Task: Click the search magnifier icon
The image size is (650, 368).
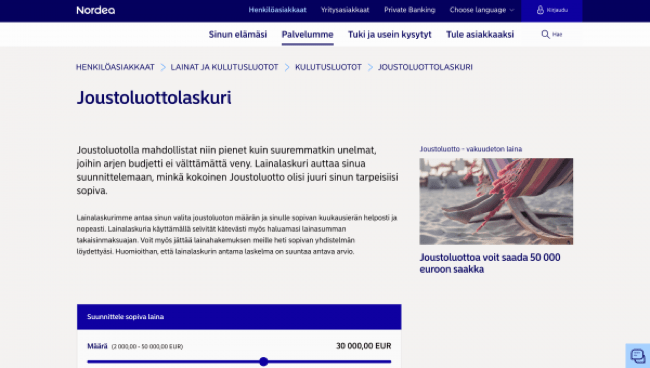Action: 545,34
